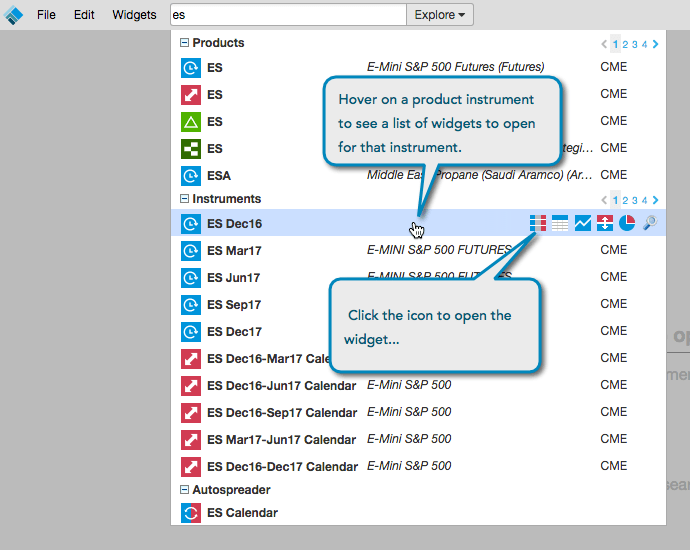Select the ES Jun17 instrument name
Screen dimensions: 690x550
233,278
